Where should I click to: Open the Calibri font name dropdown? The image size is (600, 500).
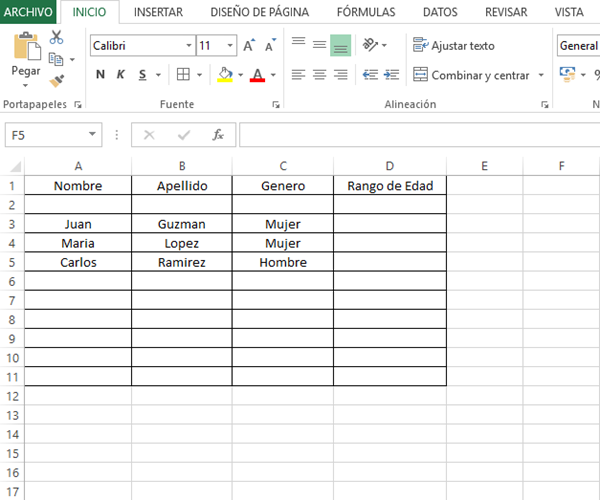[189, 46]
